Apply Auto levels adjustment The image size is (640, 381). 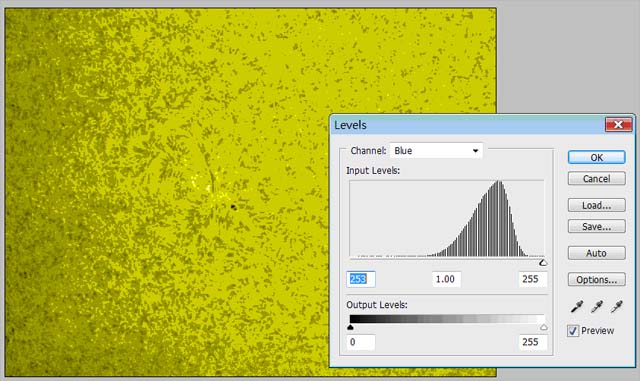pos(596,253)
